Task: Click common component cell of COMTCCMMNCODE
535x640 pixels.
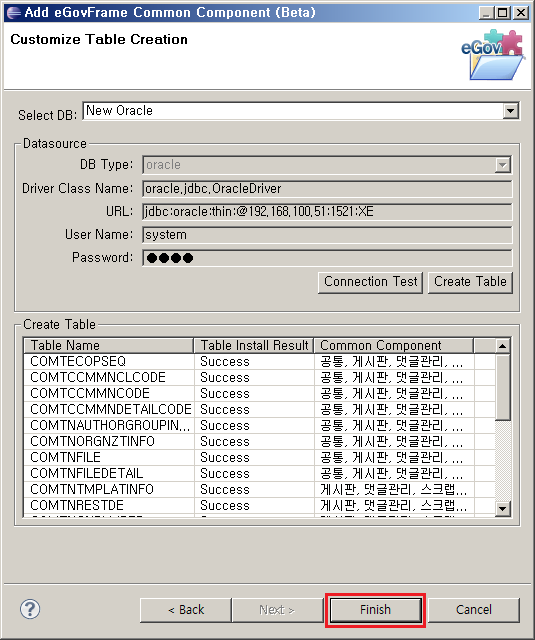Action: click(392, 393)
